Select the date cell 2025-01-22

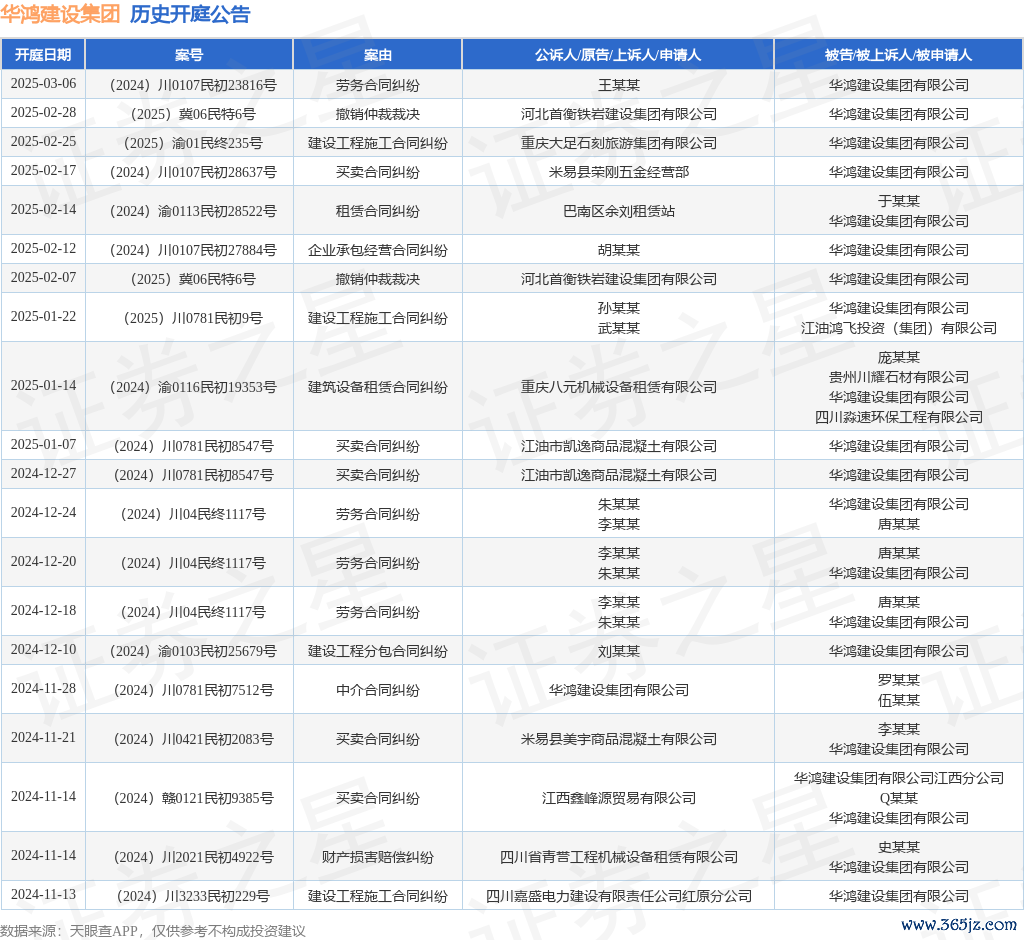click(x=43, y=317)
